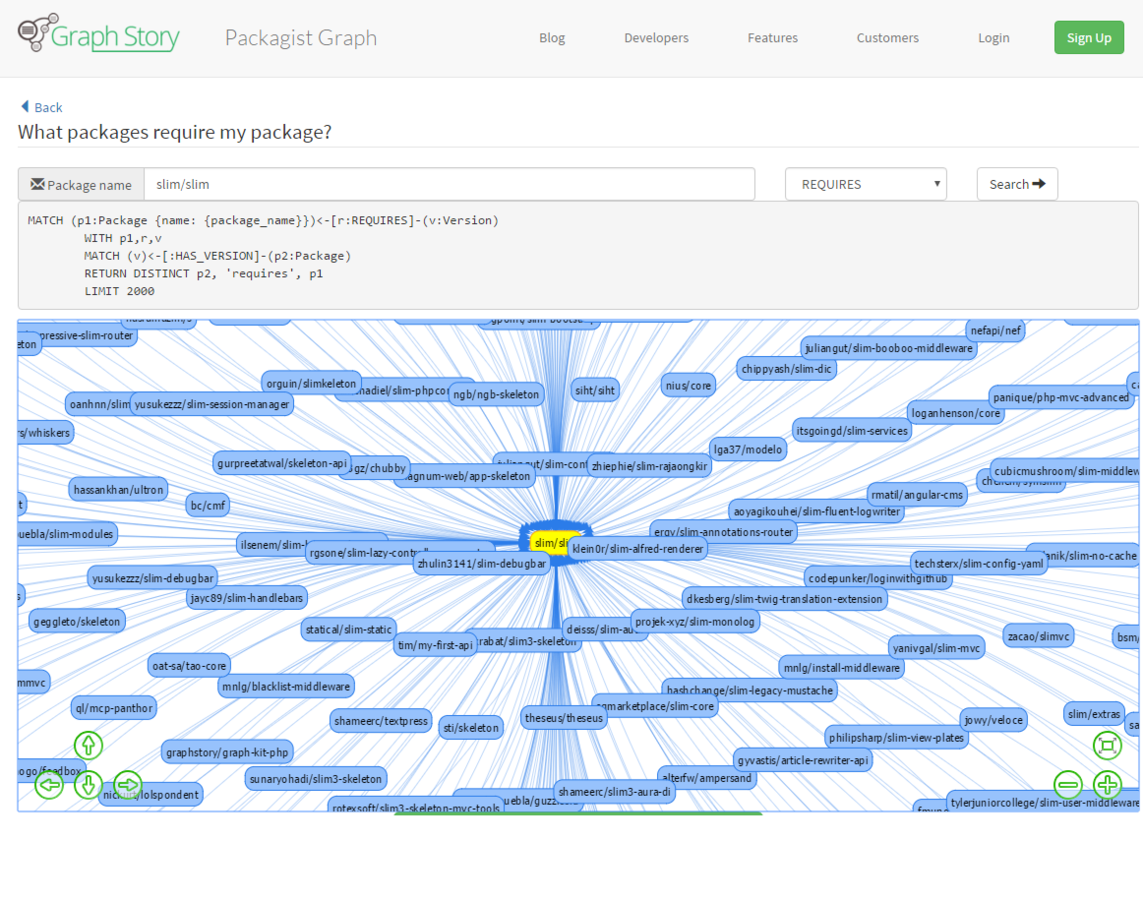1143x900 pixels.
Task: Zoom in the graph with plus icon
Action: [x=1107, y=785]
